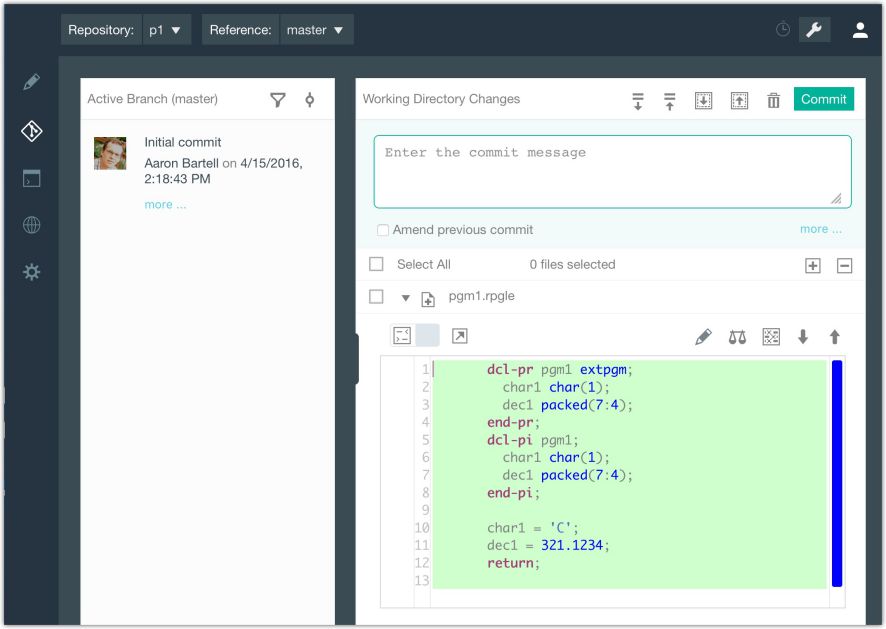886x629 pixels.
Task: Open the editor pencil icon in the sidebar
Action: click(x=32, y=82)
